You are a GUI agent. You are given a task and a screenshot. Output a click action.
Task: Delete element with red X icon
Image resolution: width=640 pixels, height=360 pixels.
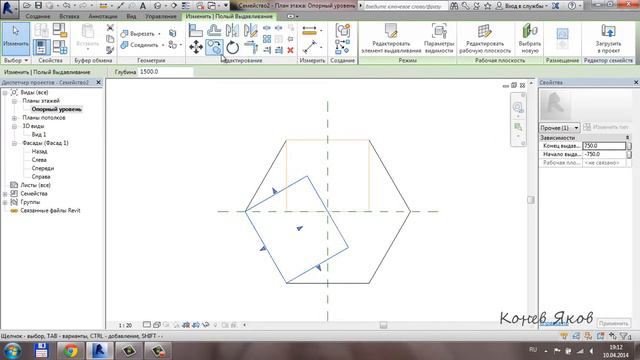pos(290,50)
